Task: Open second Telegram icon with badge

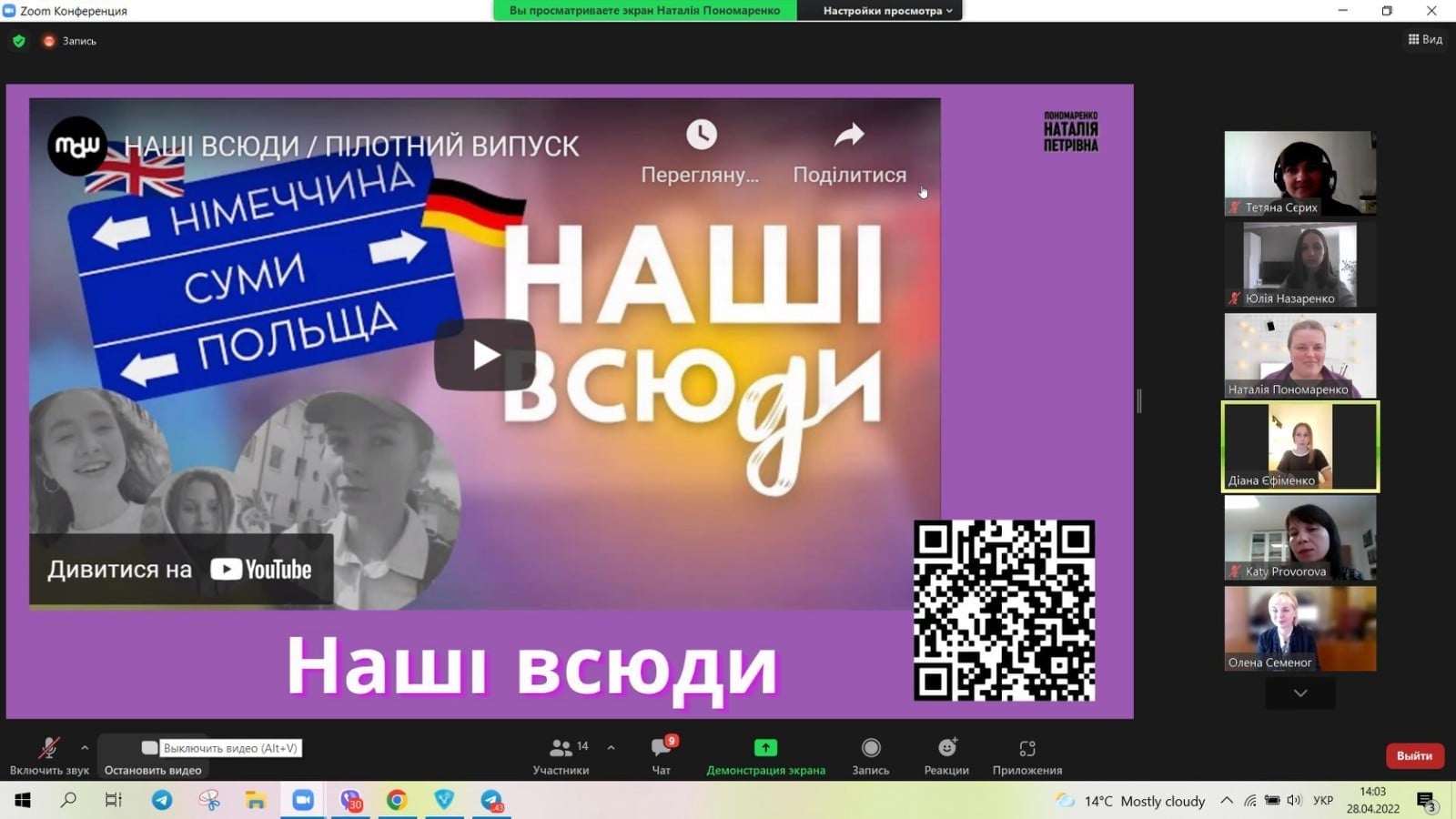Action: (491, 800)
